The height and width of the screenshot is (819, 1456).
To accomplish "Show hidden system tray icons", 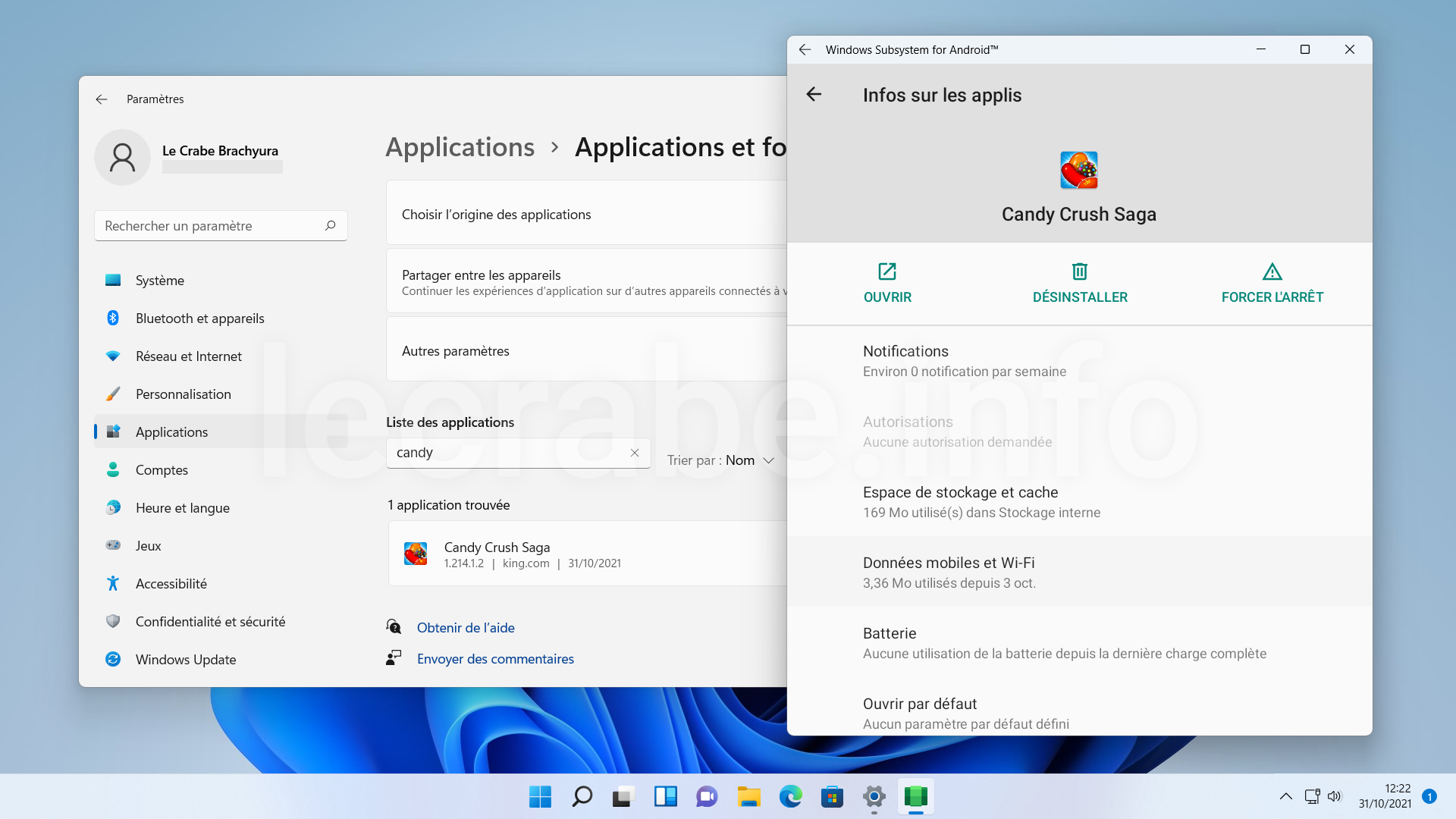I will pos(1286,796).
